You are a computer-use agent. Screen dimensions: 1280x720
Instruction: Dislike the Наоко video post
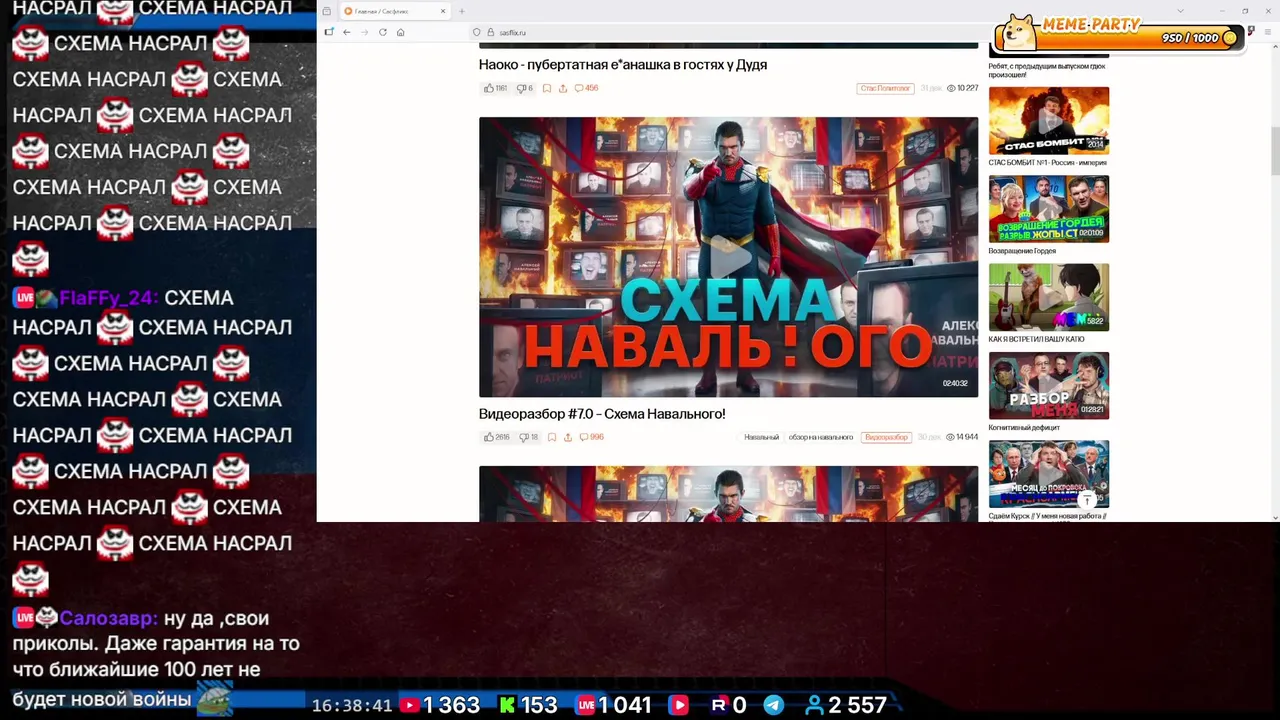tap(524, 88)
